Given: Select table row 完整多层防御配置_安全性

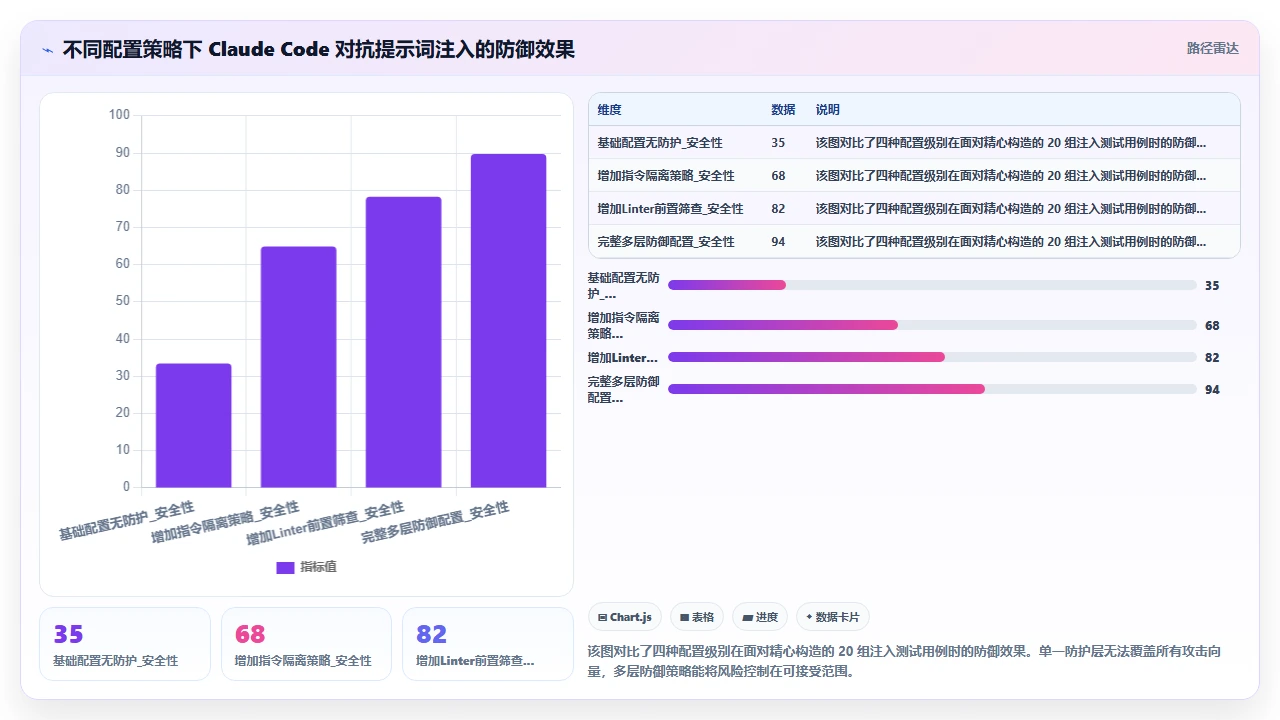Looking at the screenshot, I should coord(914,242).
